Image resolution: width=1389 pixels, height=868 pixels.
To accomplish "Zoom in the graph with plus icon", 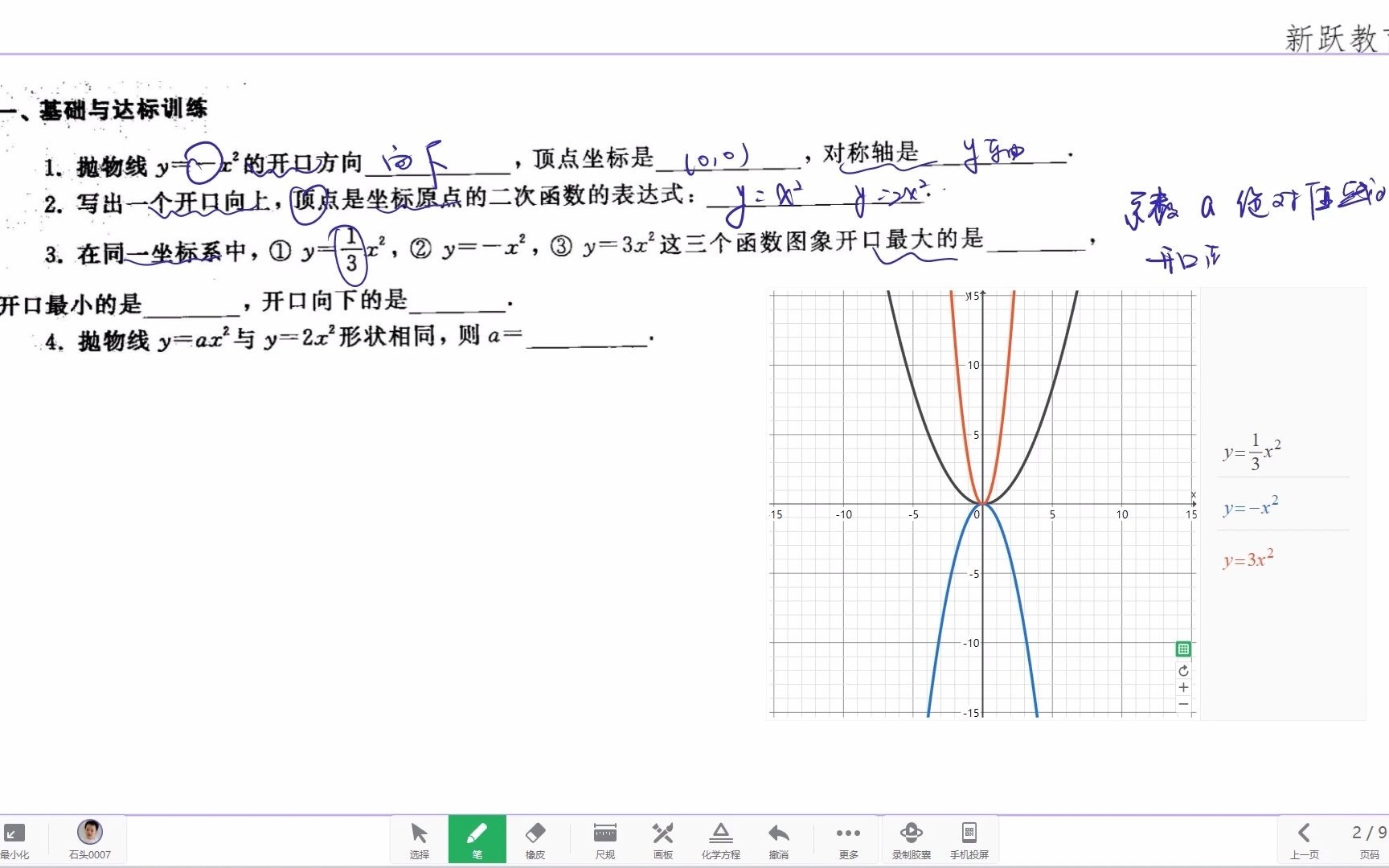I will tap(1183, 687).
